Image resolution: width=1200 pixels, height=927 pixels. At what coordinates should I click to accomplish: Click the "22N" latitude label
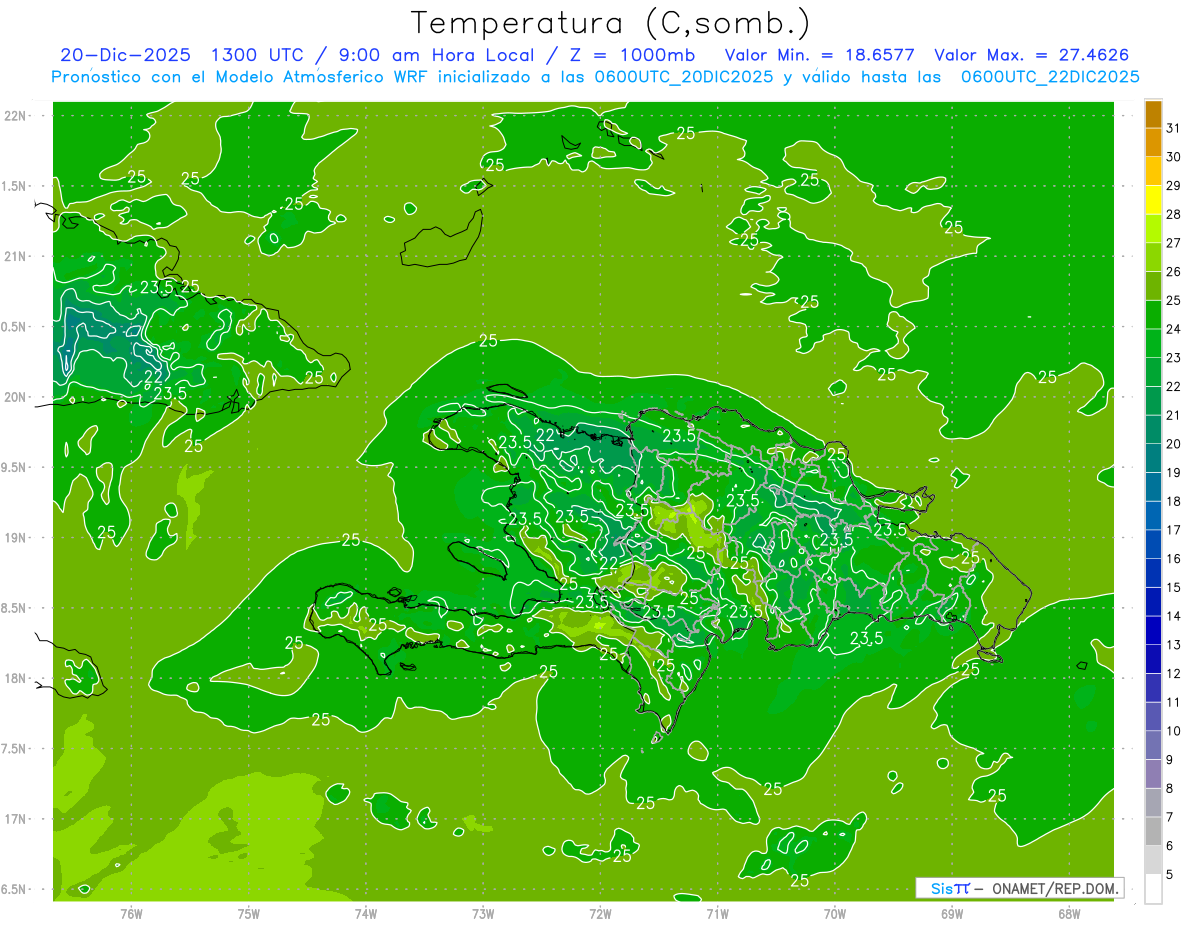(15, 115)
